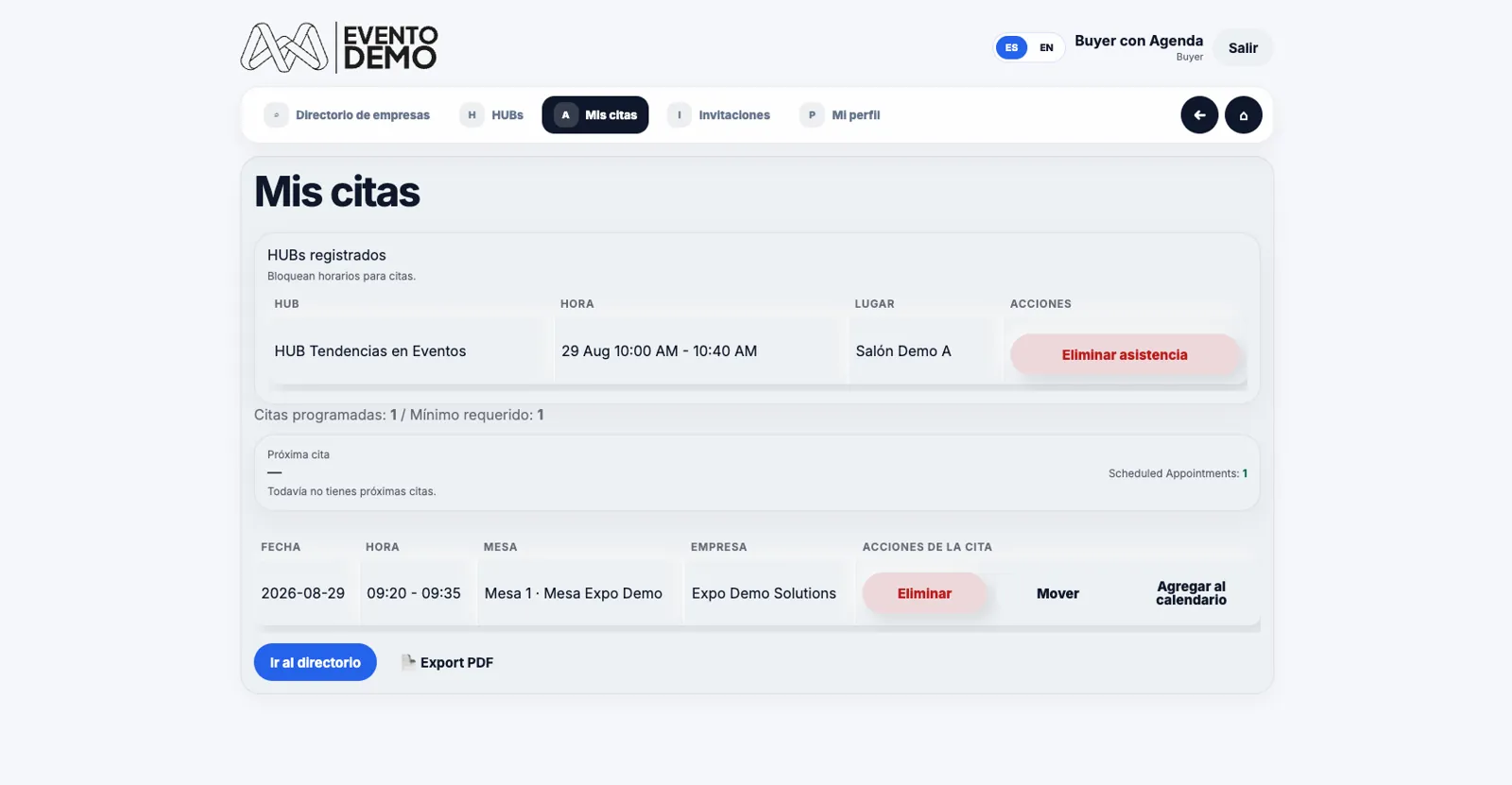Click the Salir logout button
Screen dimensions: 1512x785
click(1243, 48)
